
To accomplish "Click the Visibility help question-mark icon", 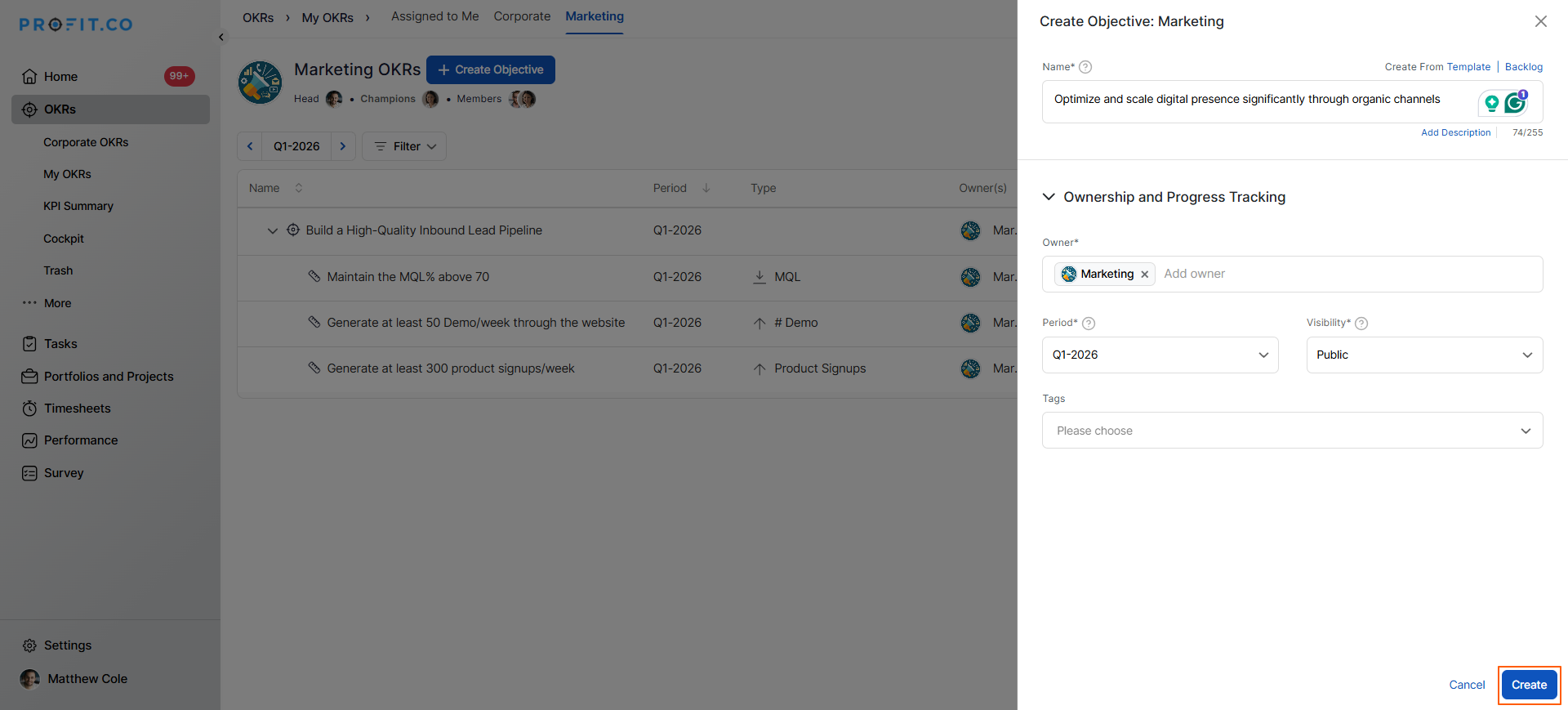I will [x=1361, y=324].
